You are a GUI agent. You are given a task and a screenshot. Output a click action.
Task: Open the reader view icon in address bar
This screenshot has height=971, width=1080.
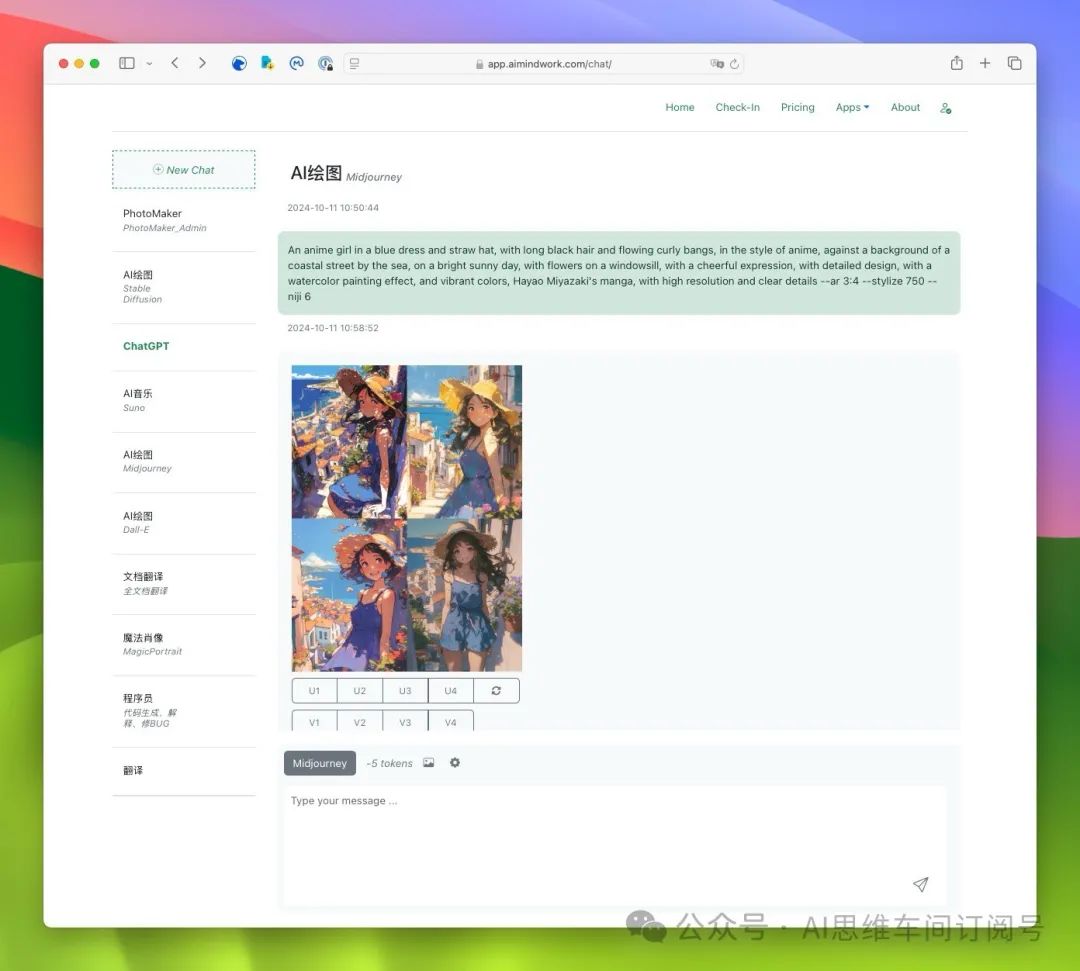pos(354,63)
